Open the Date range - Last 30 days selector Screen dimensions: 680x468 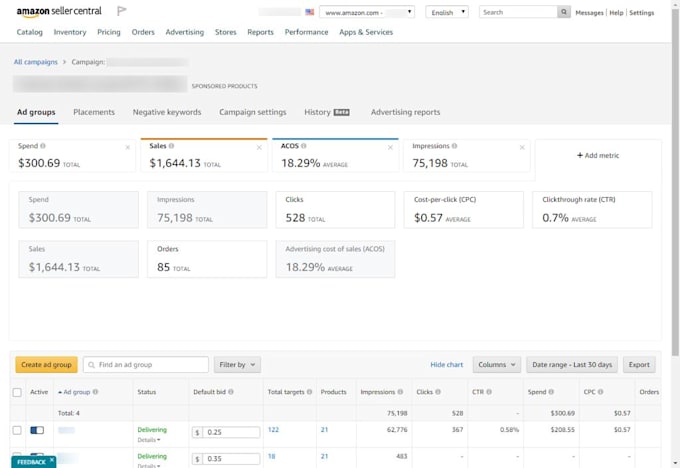(572, 365)
